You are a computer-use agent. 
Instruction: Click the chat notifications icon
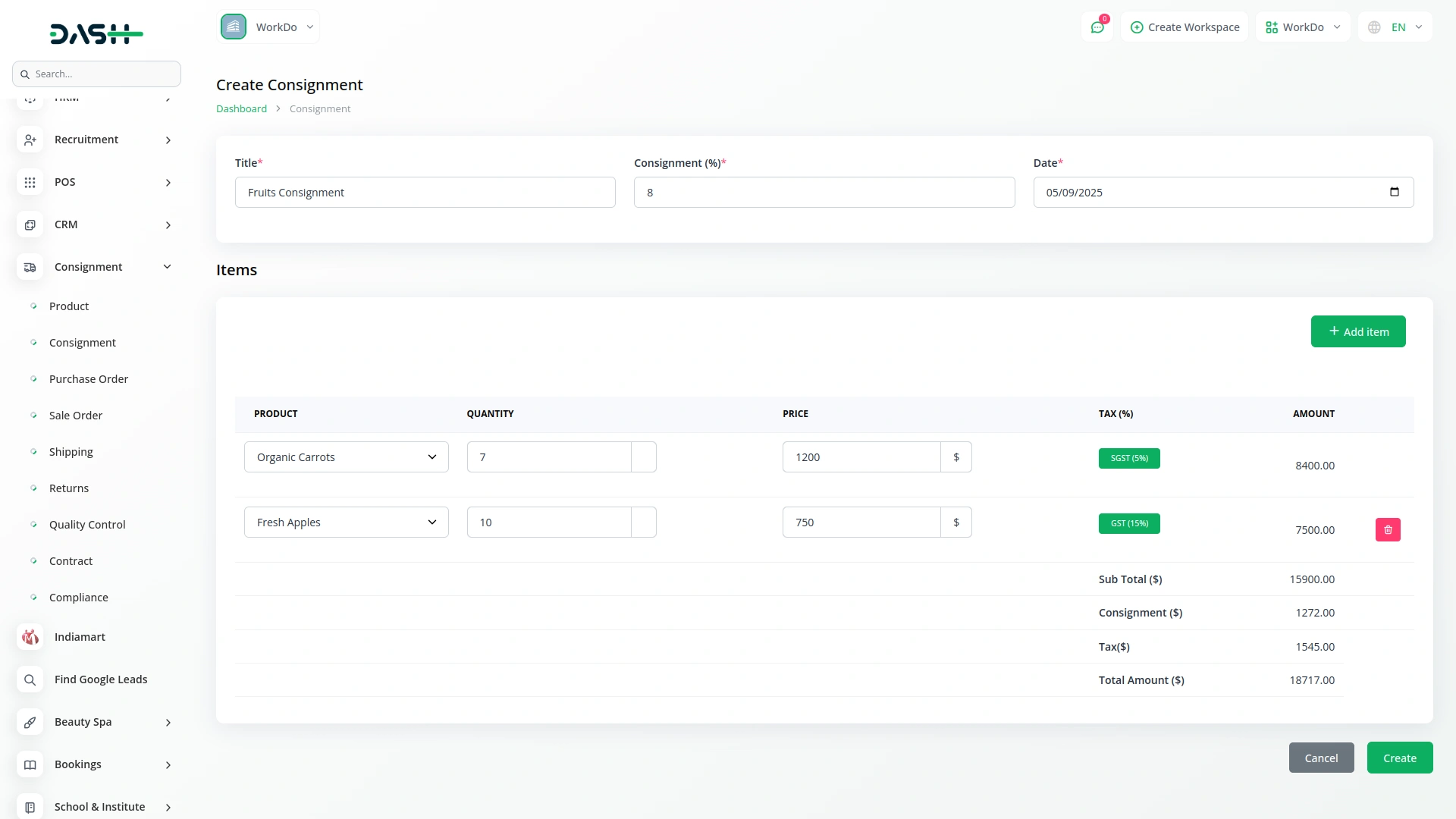coord(1097,27)
